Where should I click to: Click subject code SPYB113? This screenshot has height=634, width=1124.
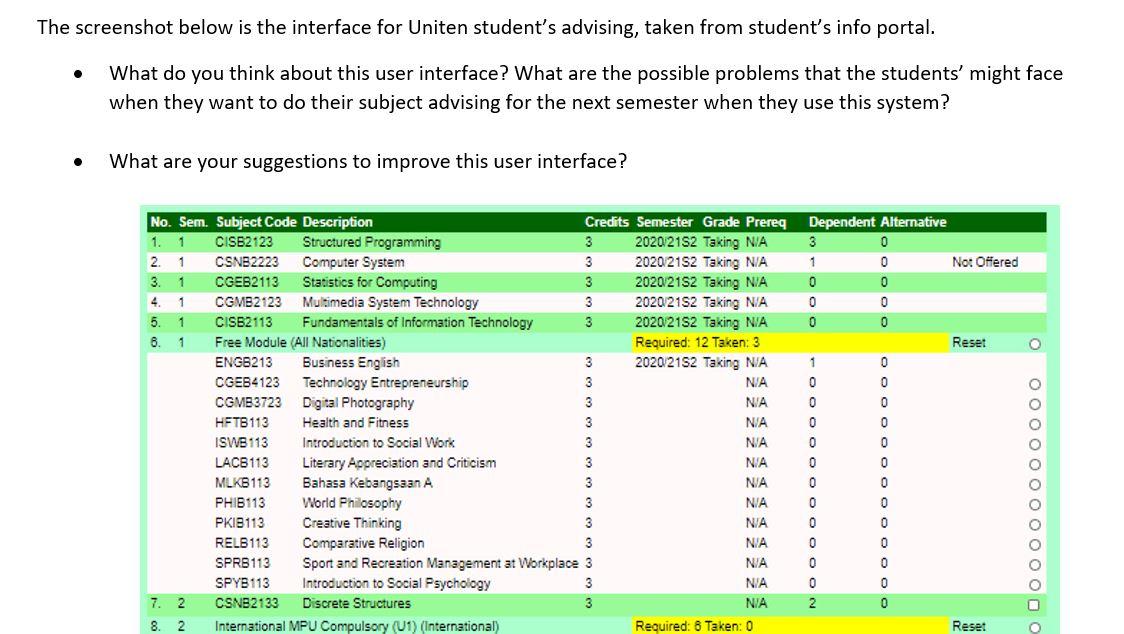click(x=242, y=583)
